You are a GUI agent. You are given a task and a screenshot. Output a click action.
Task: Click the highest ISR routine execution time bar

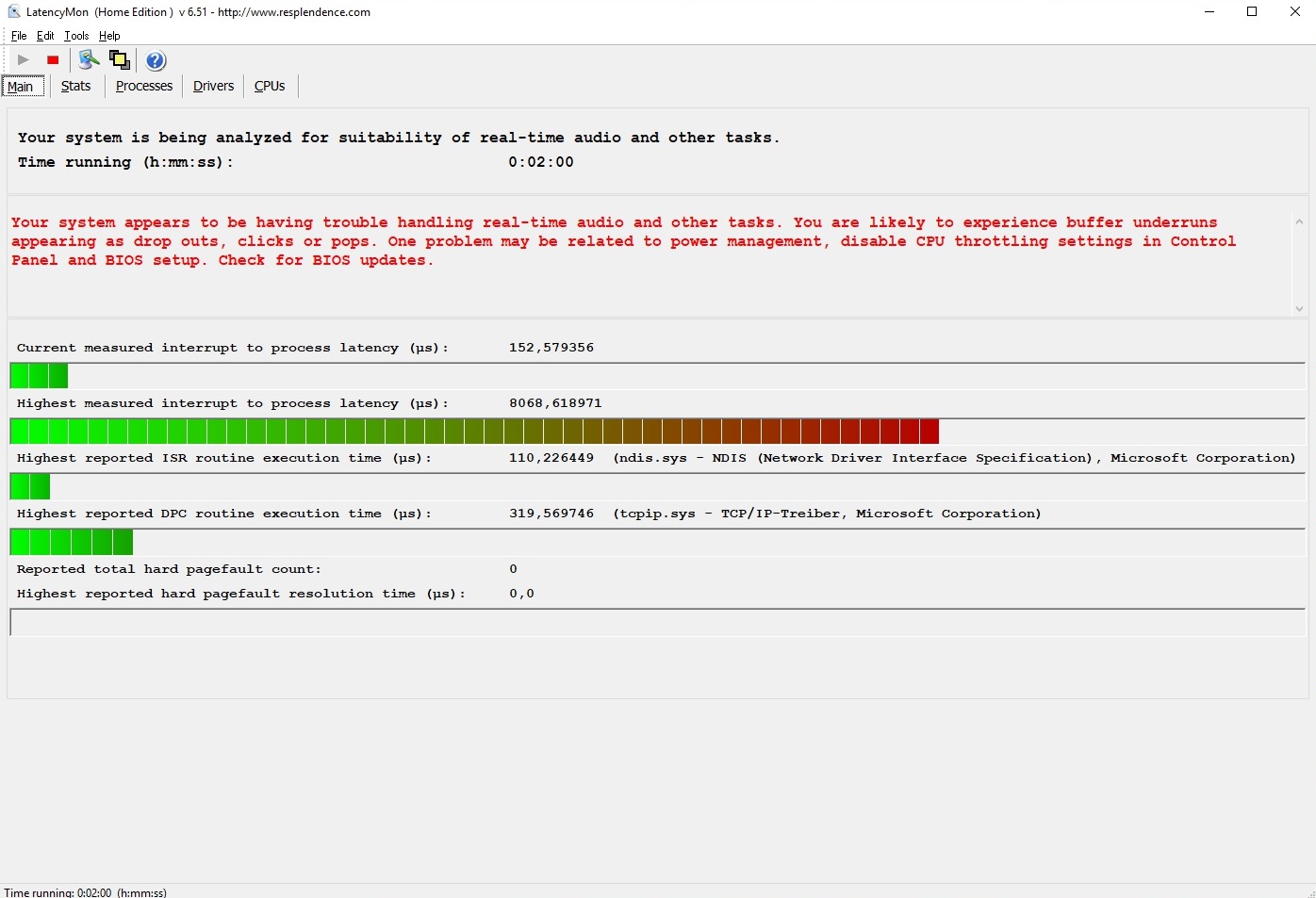(x=657, y=486)
